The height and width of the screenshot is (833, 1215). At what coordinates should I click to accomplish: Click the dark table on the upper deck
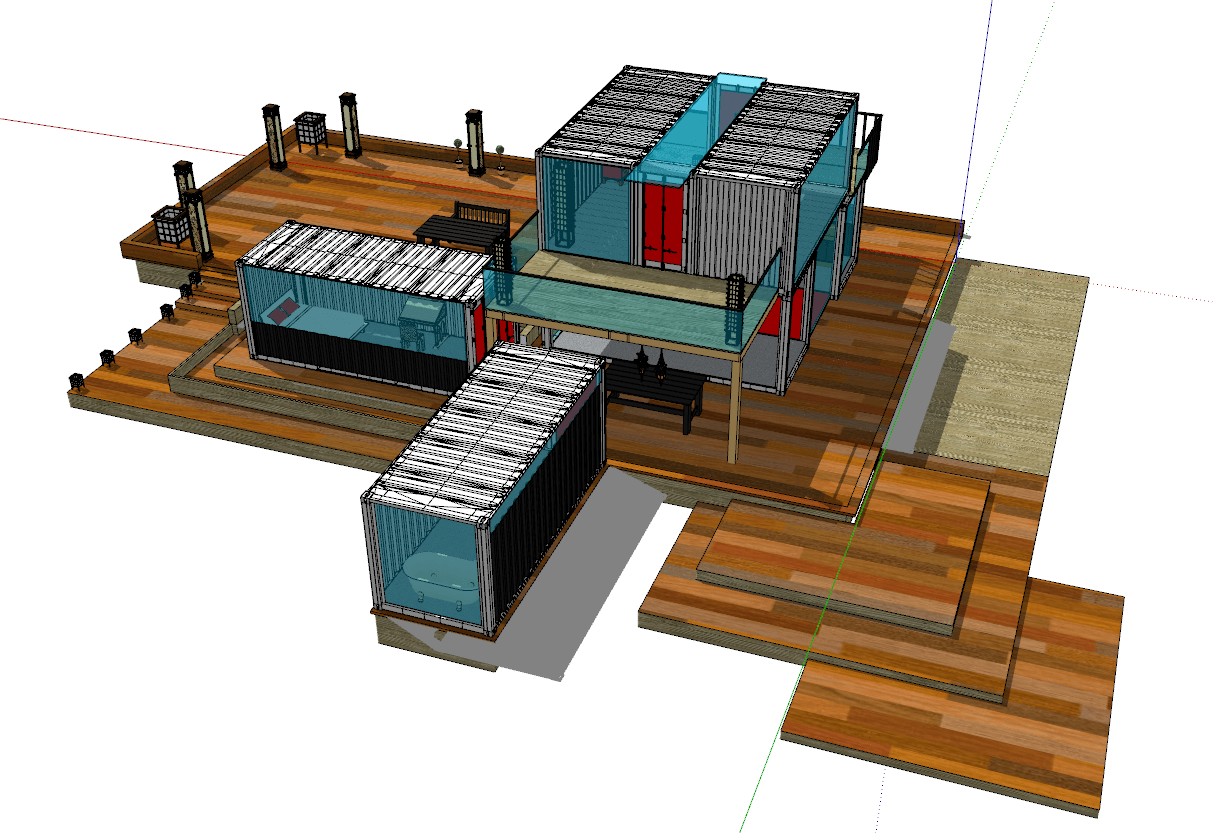(462, 231)
